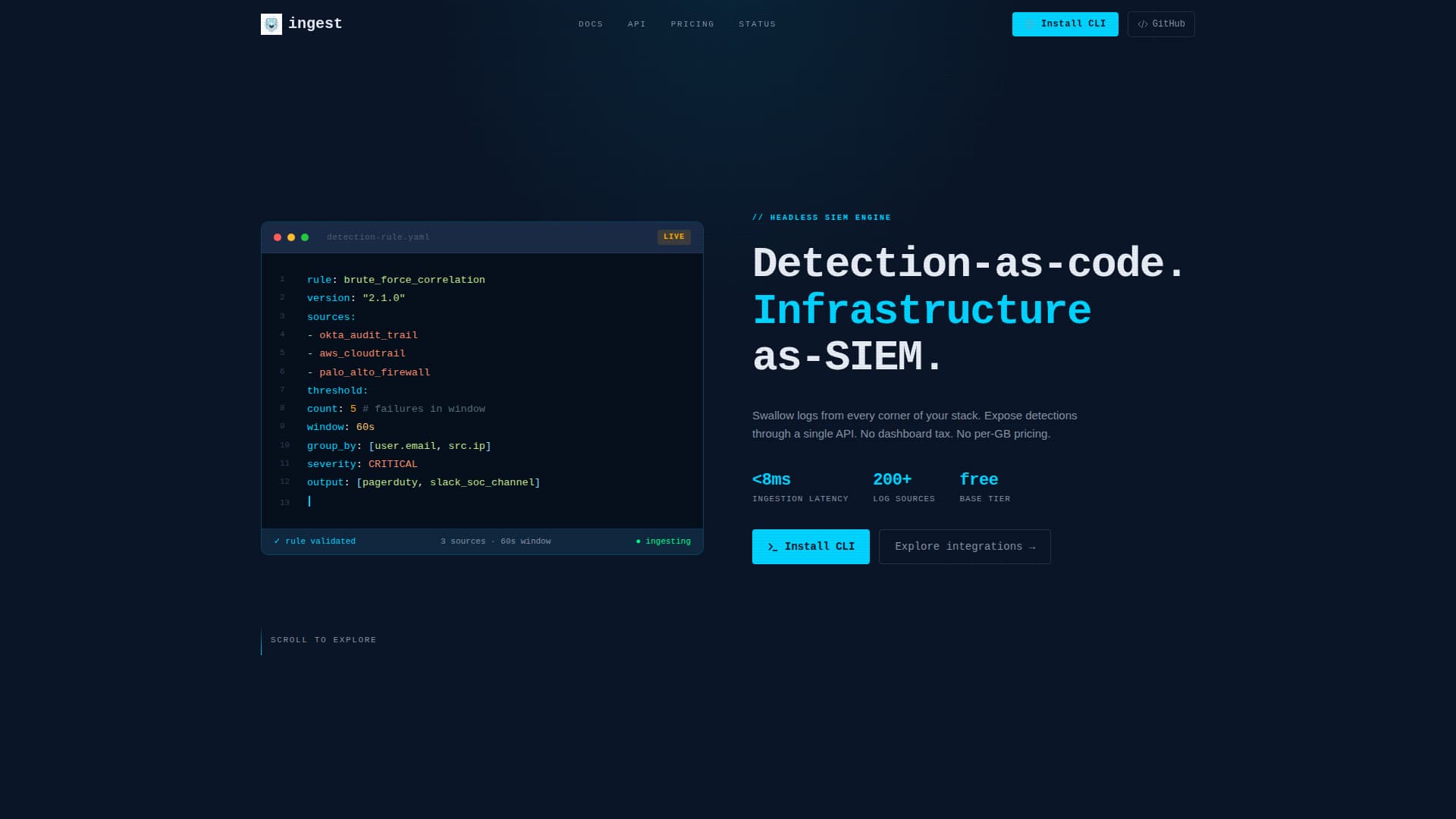Click the palo_alto_firewall source line
Image resolution: width=1456 pixels, height=819 pixels.
point(369,372)
